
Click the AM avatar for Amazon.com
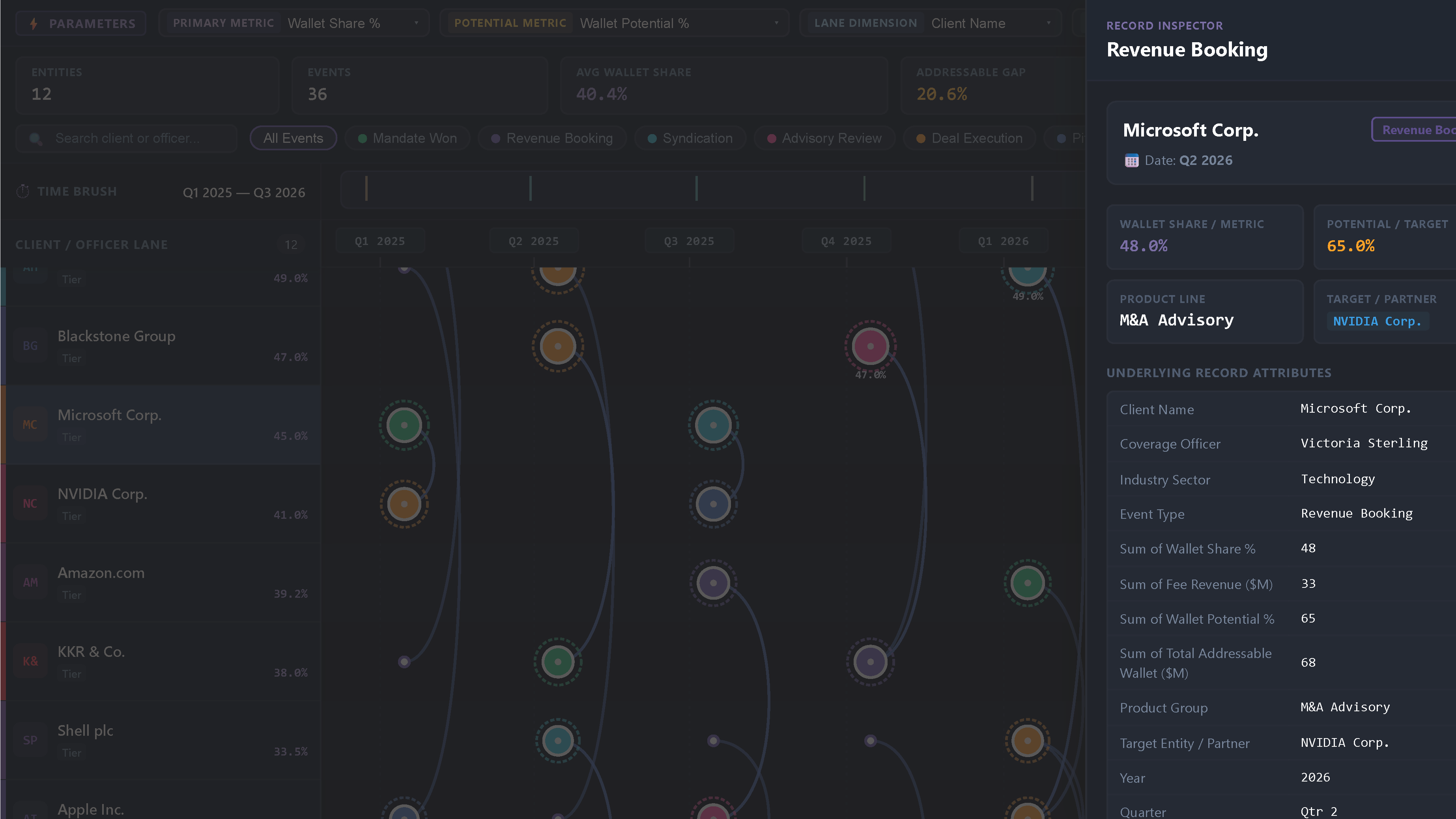point(30,583)
